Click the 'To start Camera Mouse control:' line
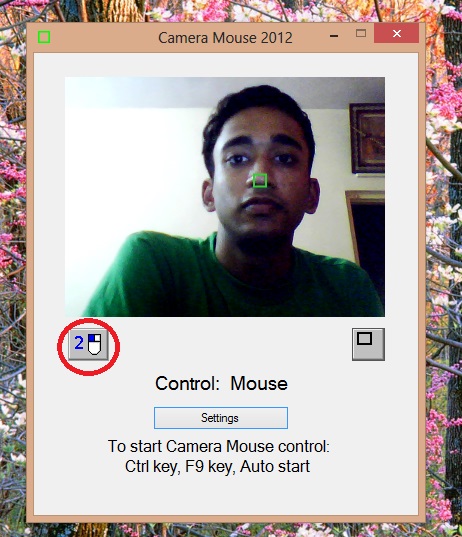This screenshot has height=537, width=462. [x=219, y=446]
